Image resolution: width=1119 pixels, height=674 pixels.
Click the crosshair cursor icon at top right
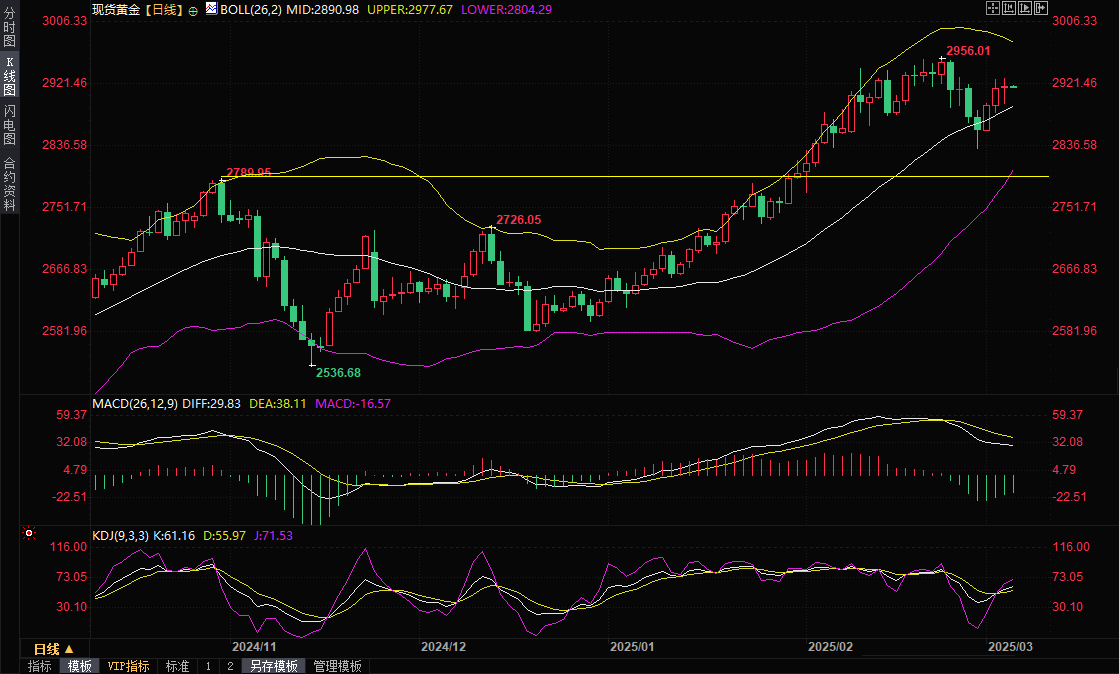click(992, 8)
